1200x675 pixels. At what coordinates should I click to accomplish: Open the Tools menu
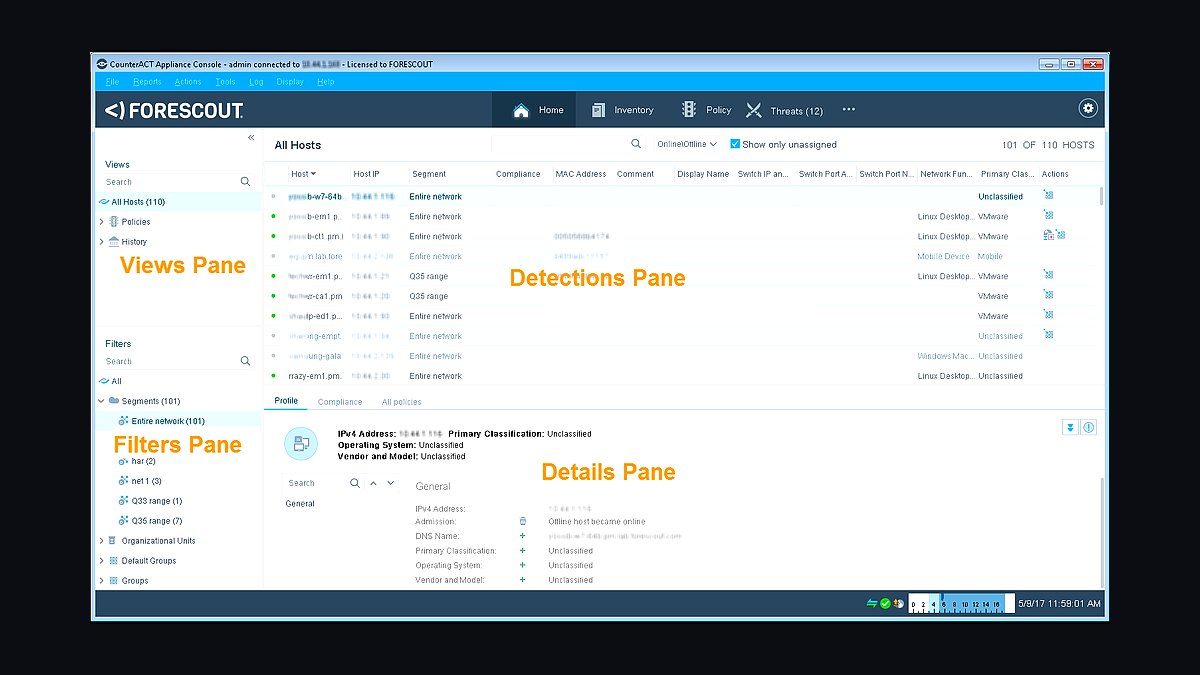(x=225, y=82)
